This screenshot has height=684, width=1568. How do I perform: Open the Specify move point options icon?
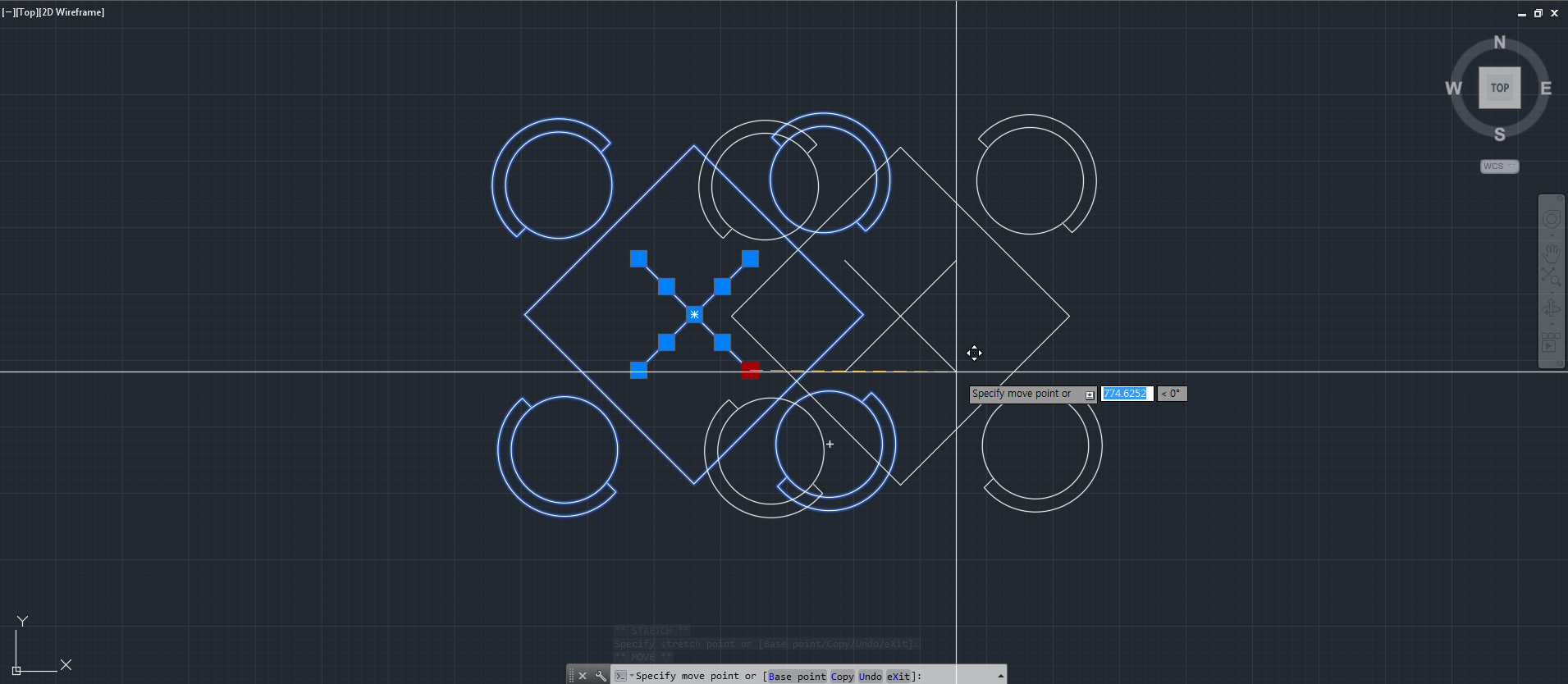point(1090,394)
